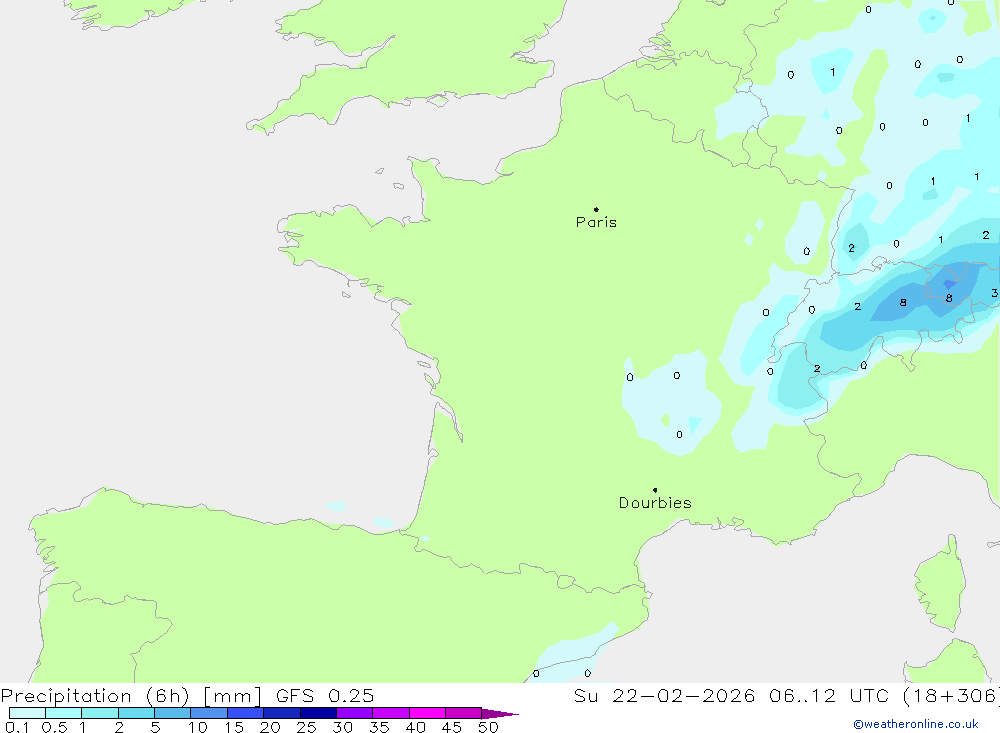Open the weatheronline.co.uk copyright link

[x=916, y=724]
